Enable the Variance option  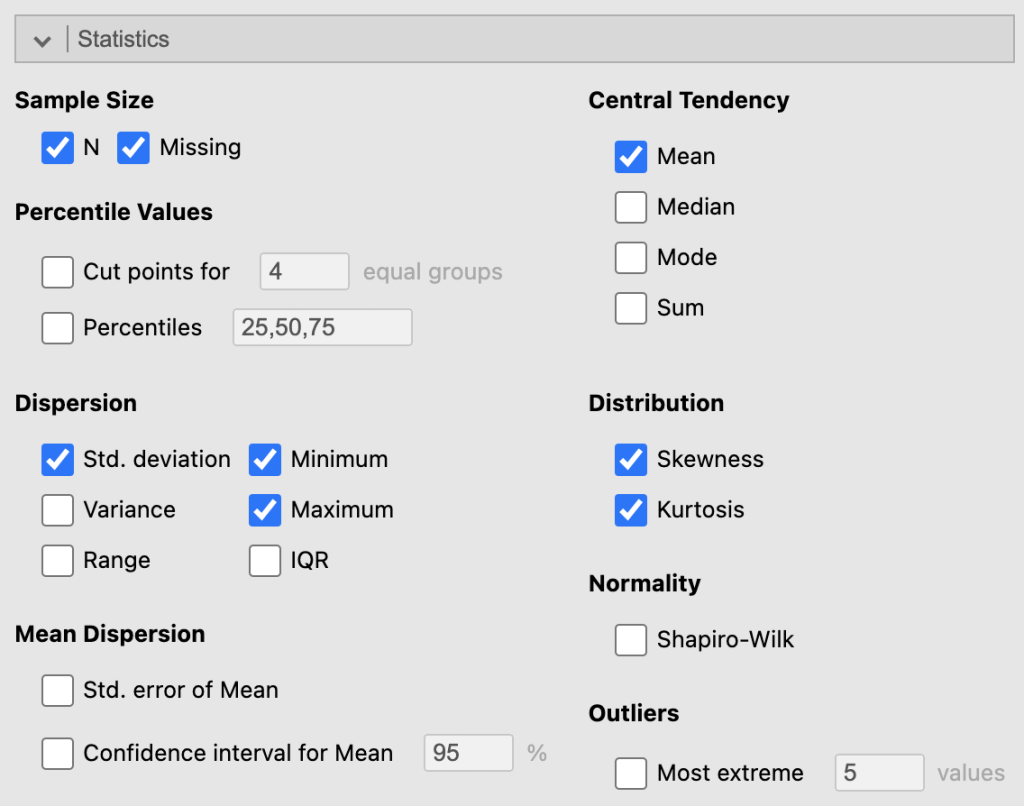(x=57, y=510)
